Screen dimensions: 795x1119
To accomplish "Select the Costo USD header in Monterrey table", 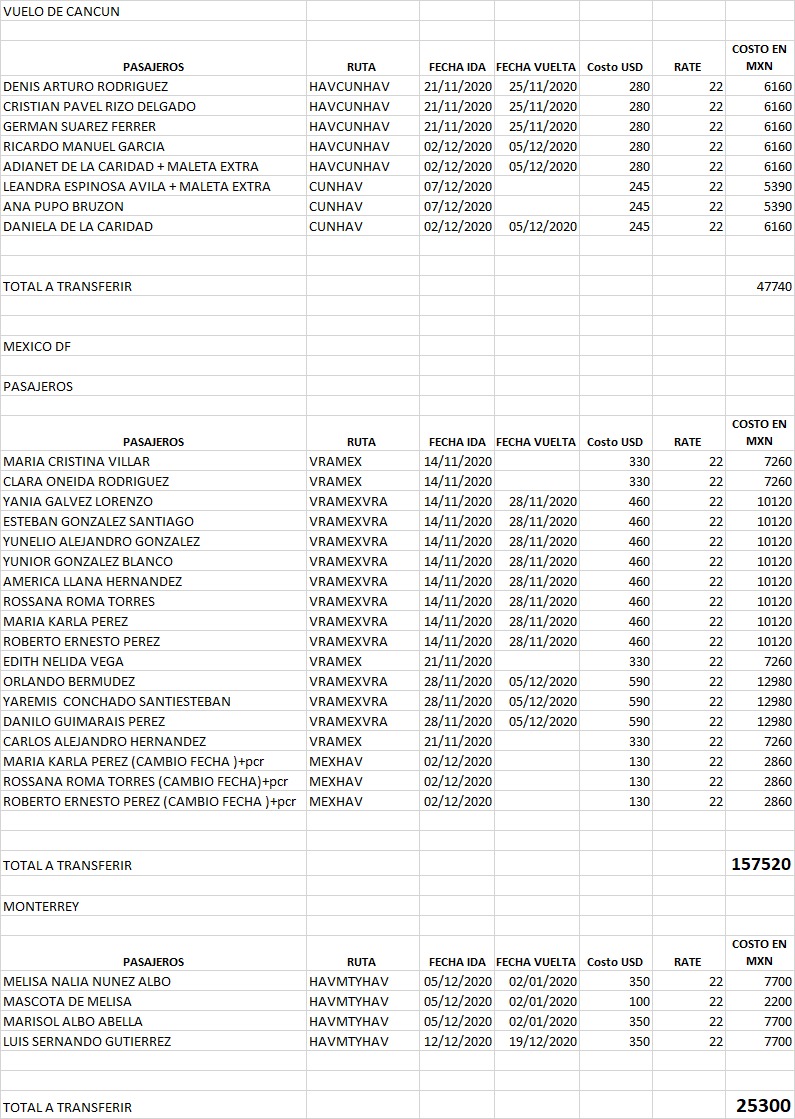I will [616, 953].
